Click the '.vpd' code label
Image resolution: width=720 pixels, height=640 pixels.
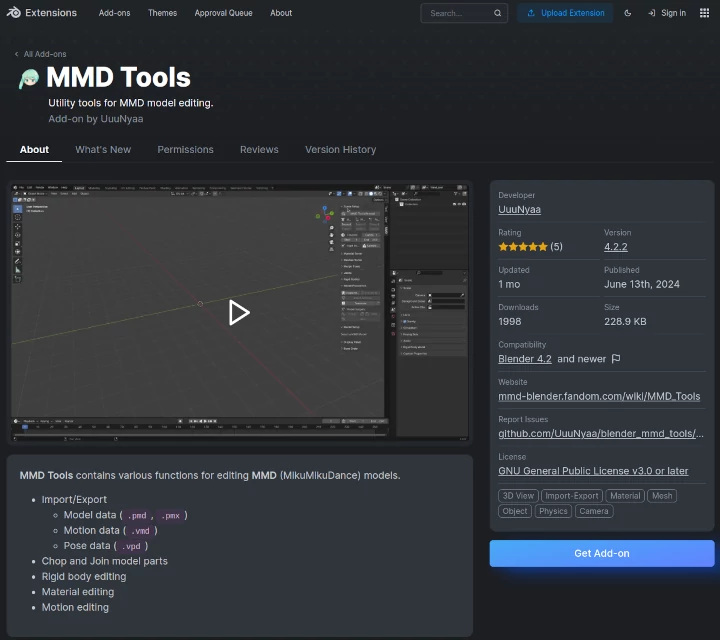131,546
